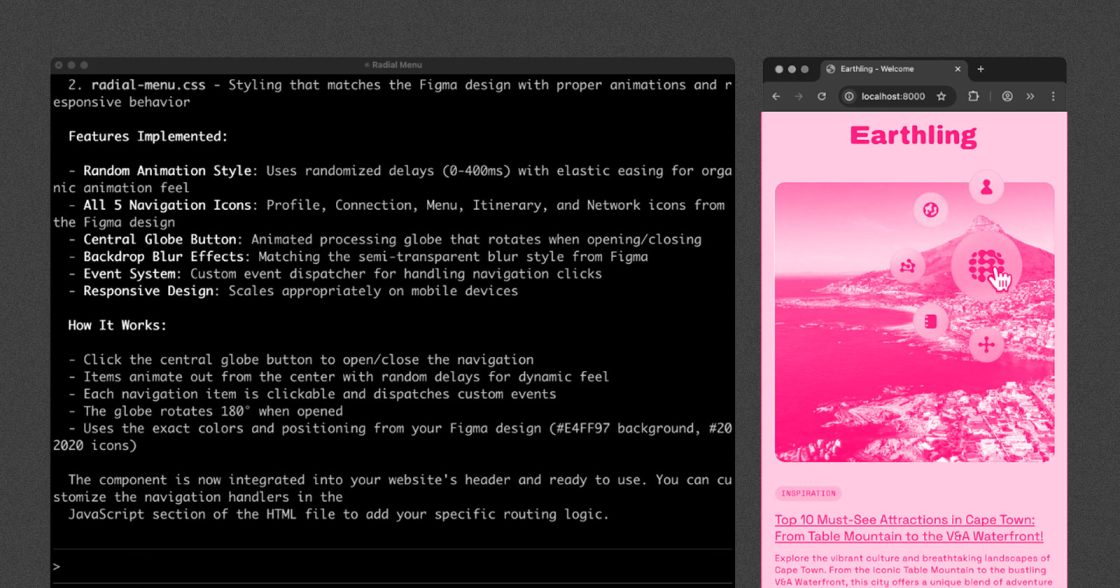Click the Chrome profile avatar icon
The image size is (1120, 588).
pyautogui.click(x=1007, y=96)
